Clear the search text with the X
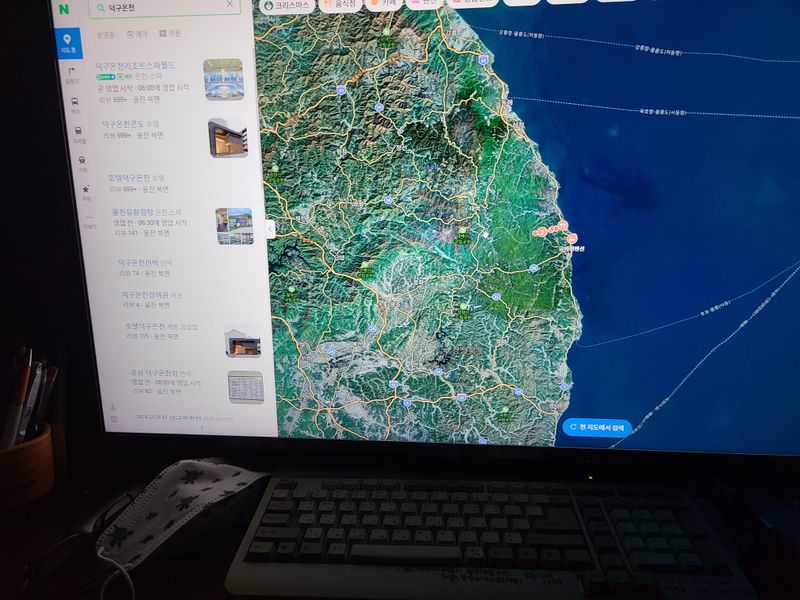Image resolution: width=800 pixels, height=600 pixels. click(229, 5)
